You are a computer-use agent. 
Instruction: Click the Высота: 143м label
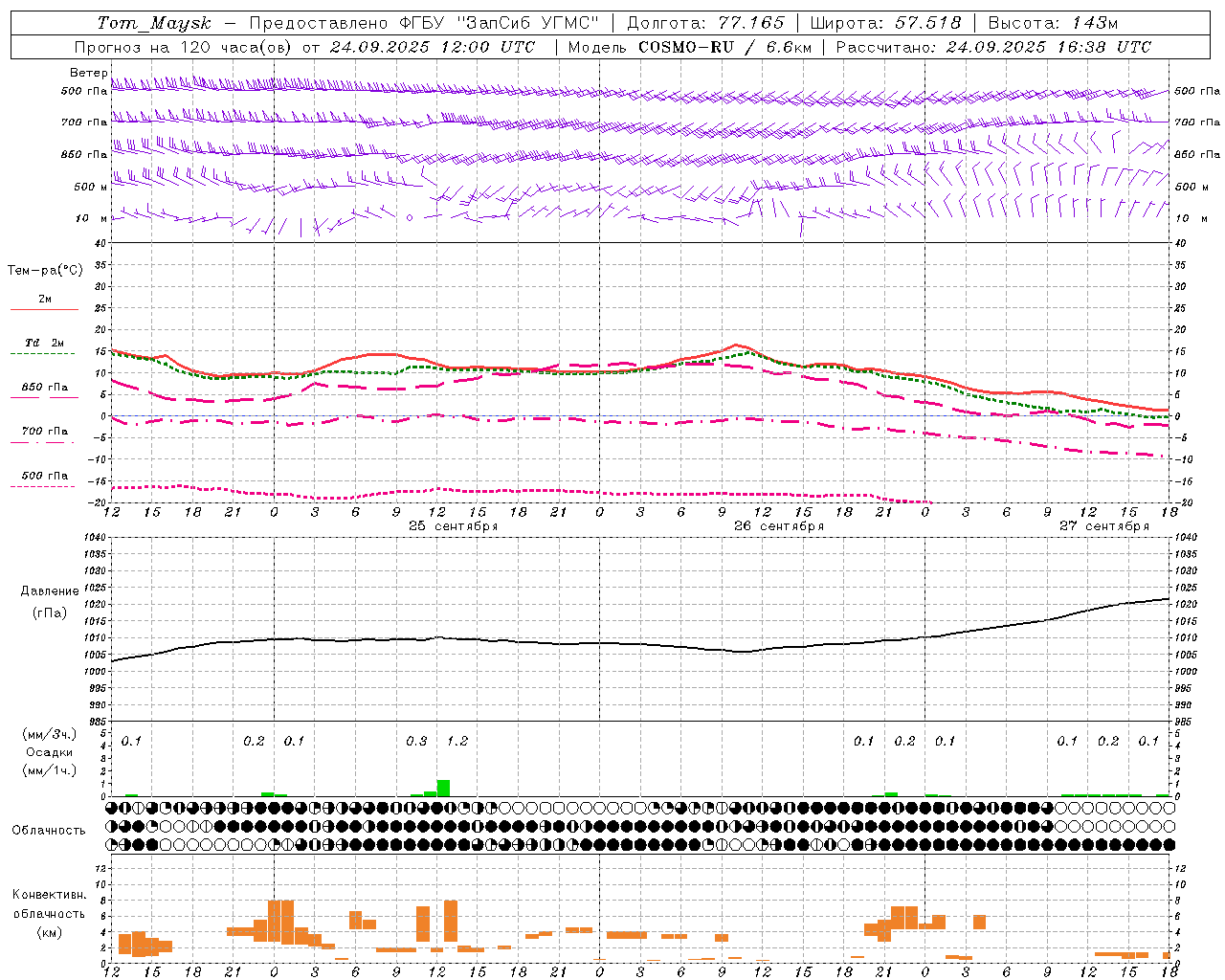[x=1053, y=23]
